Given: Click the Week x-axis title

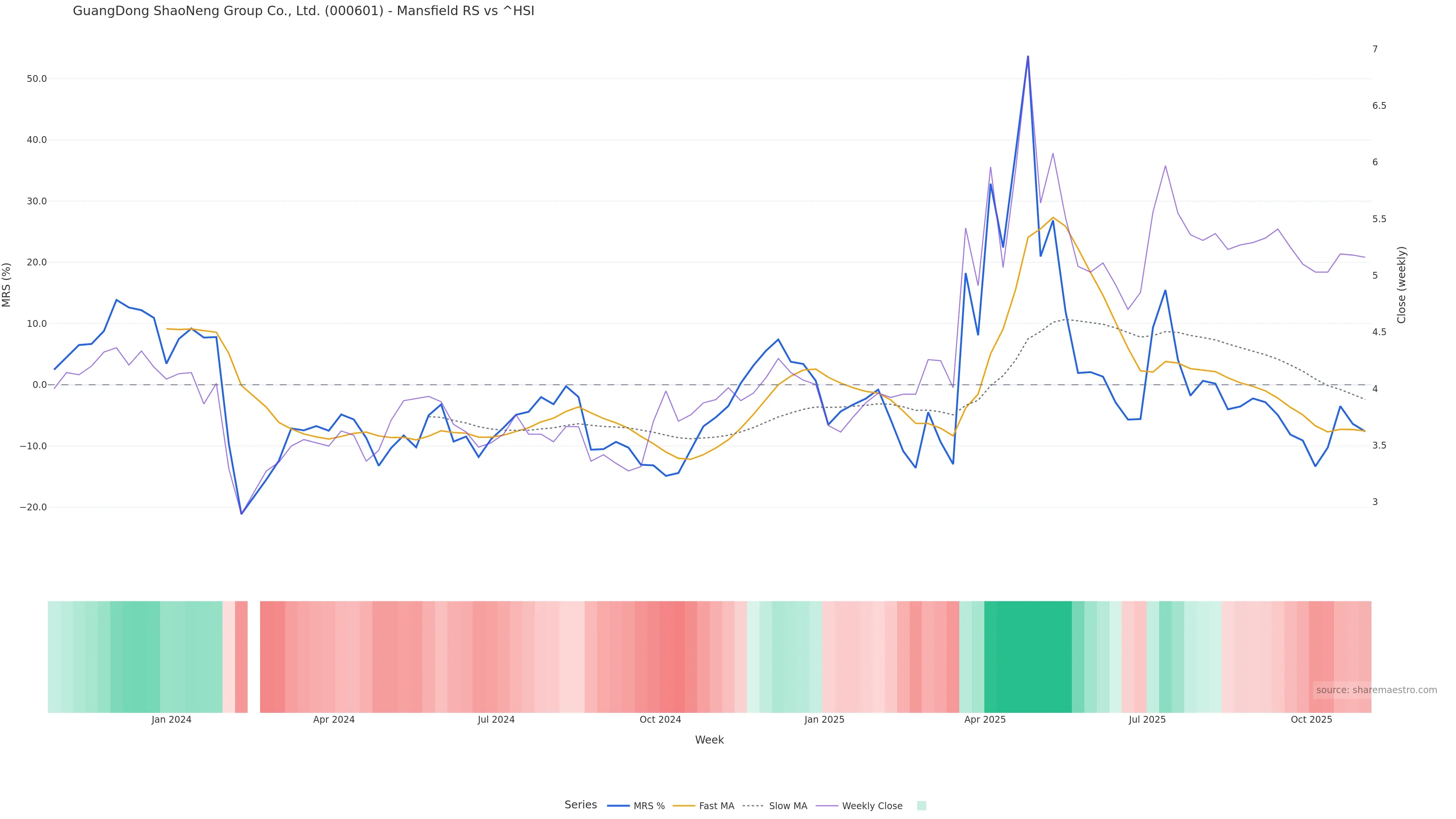Looking at the screenshot, I should pos(709,740).
